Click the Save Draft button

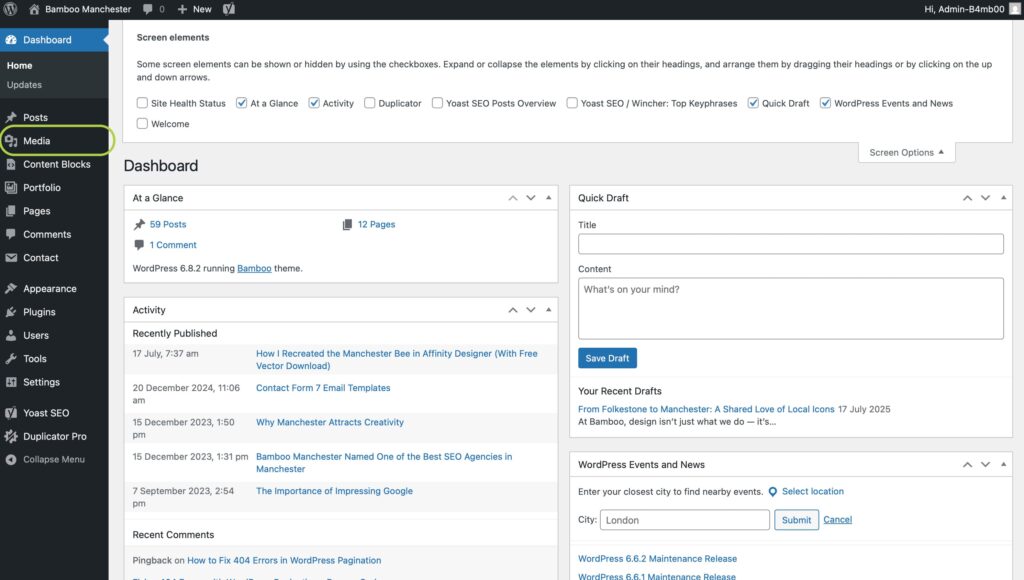(x=607, y=358)
